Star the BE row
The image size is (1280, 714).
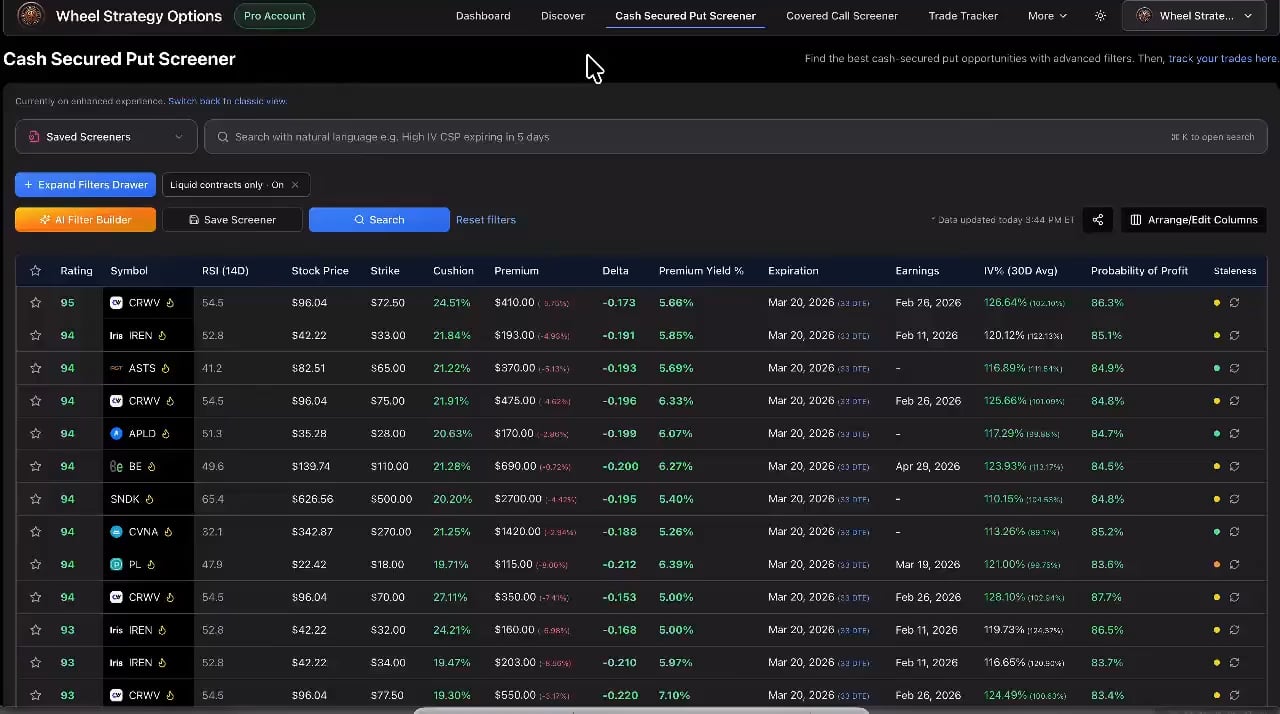36,467
